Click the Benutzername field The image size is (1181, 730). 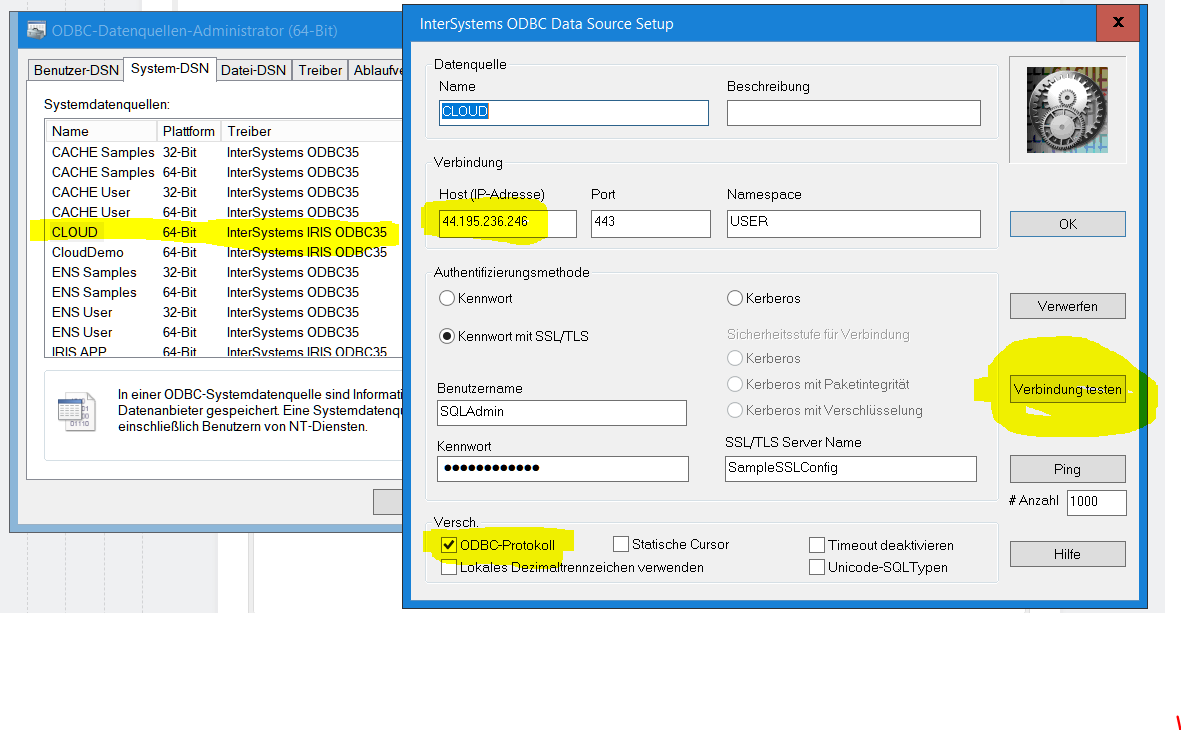562,412
